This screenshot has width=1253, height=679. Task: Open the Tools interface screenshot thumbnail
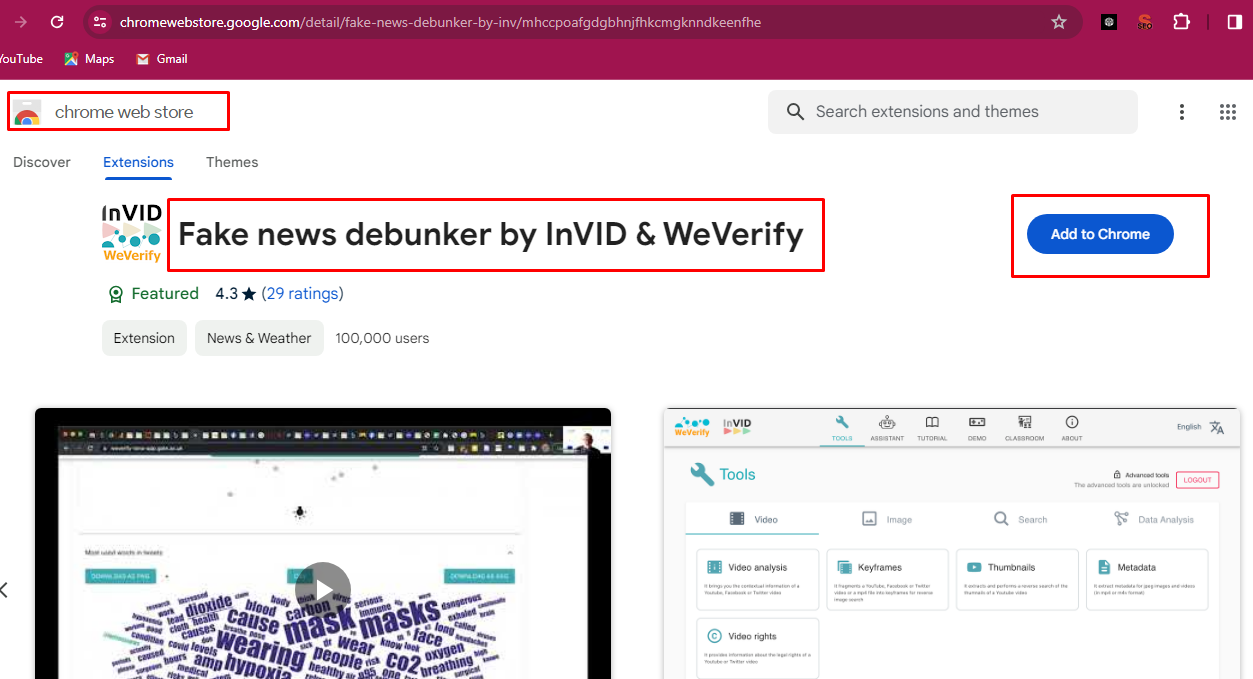pyautogui.click(x=952, y=544)
